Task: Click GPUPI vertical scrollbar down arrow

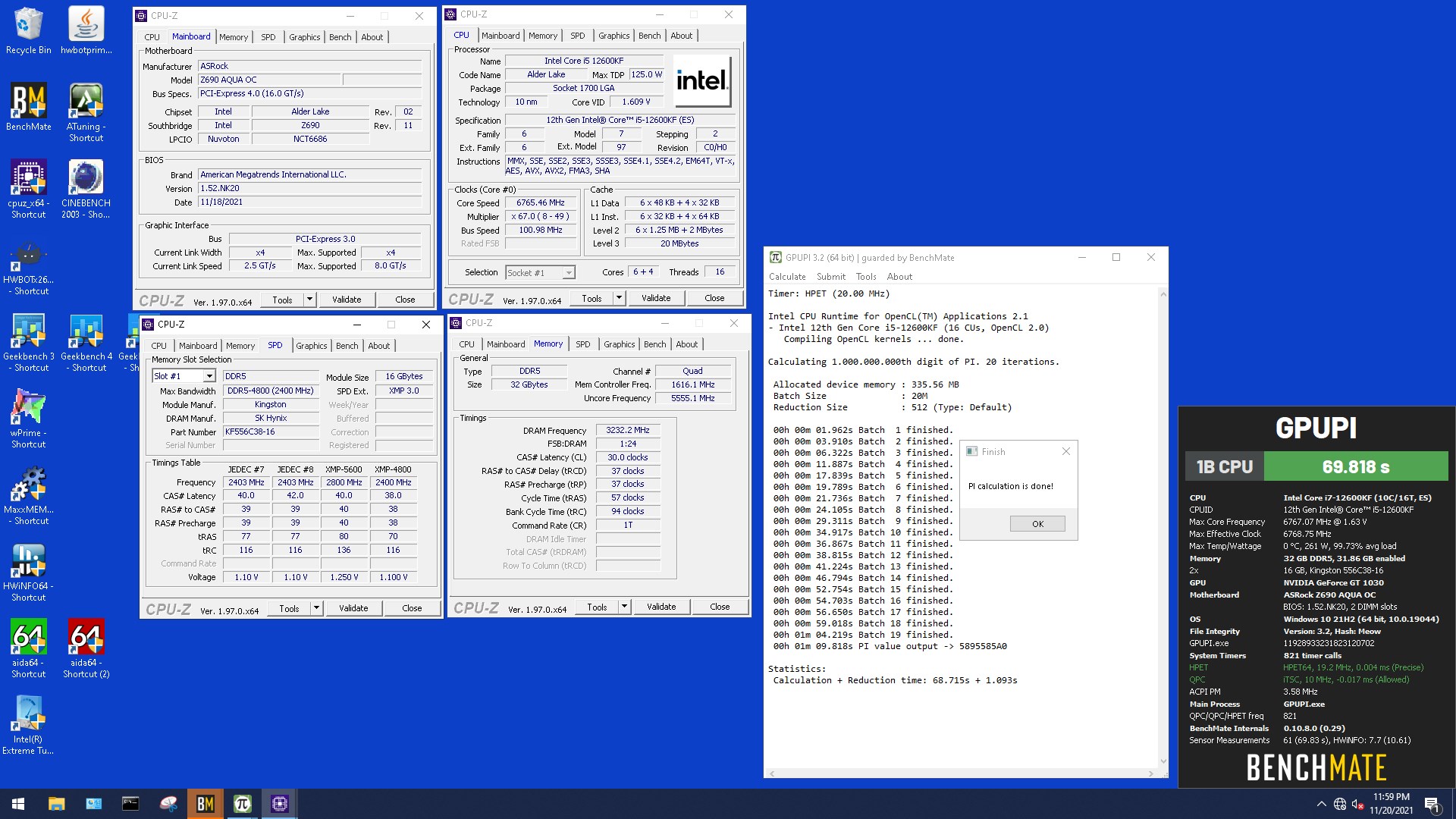Action: (1163, 761)
